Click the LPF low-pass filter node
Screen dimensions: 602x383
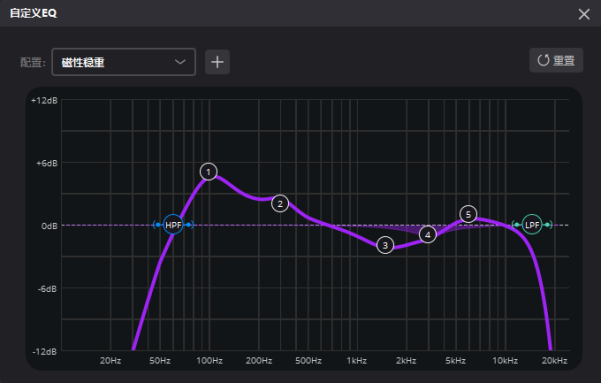532,225
